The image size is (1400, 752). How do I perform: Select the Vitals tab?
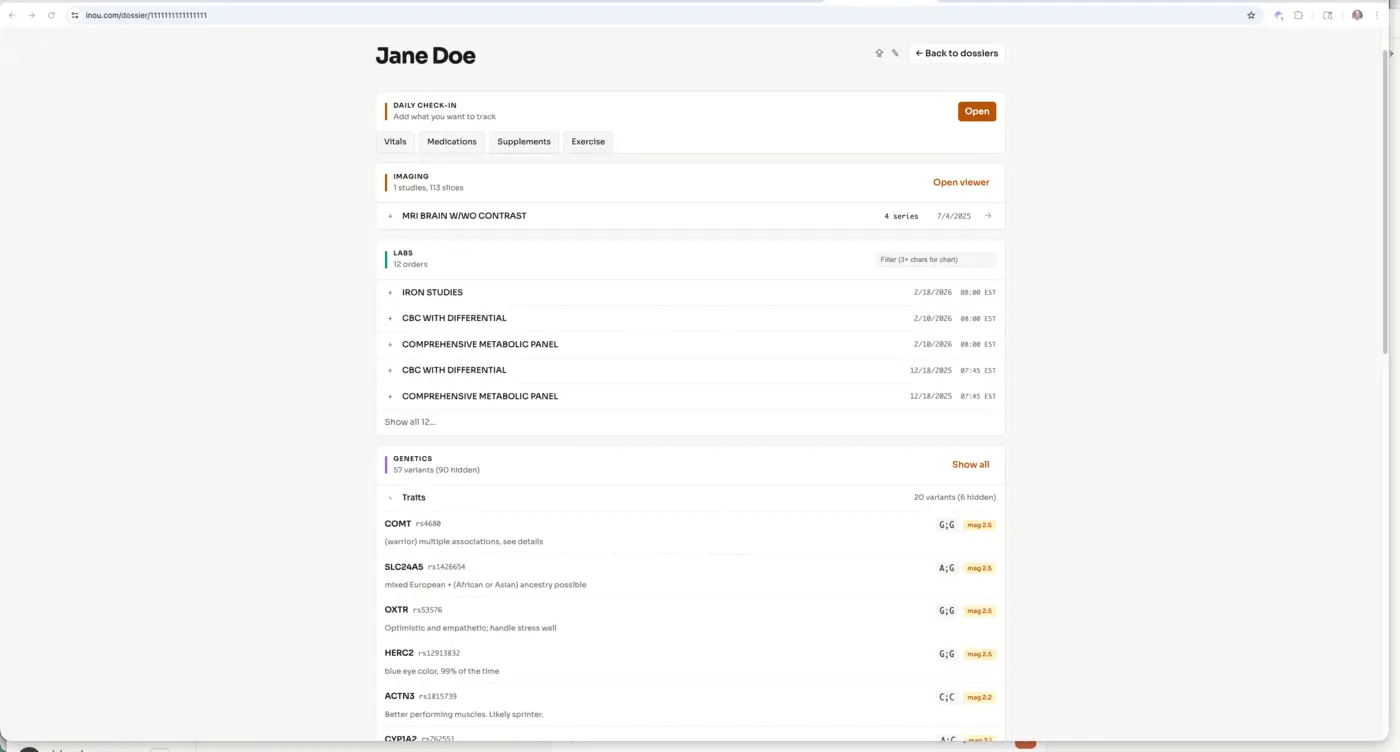395,142
